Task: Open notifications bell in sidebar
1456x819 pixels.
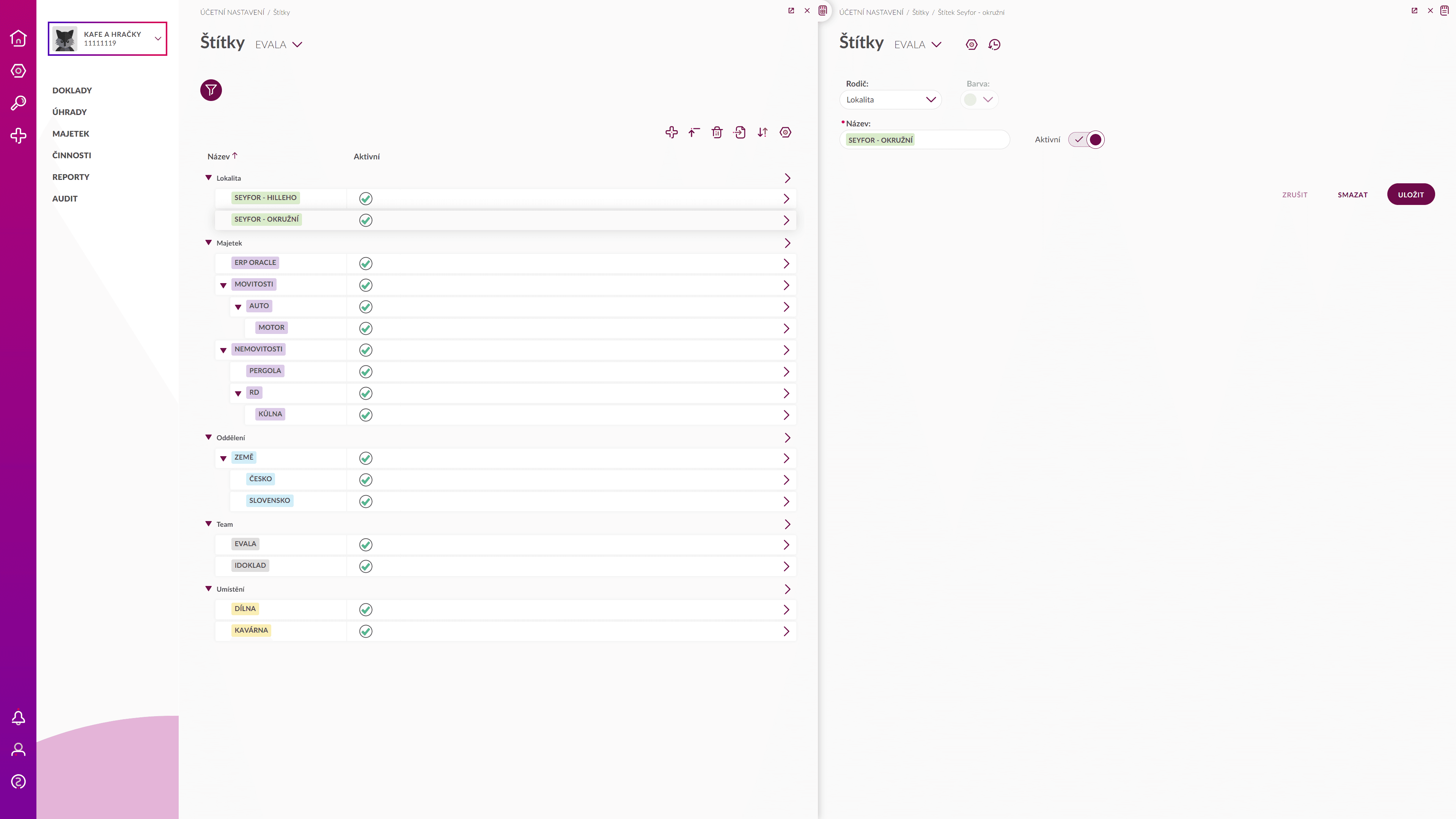Action: tap(18, 718)
